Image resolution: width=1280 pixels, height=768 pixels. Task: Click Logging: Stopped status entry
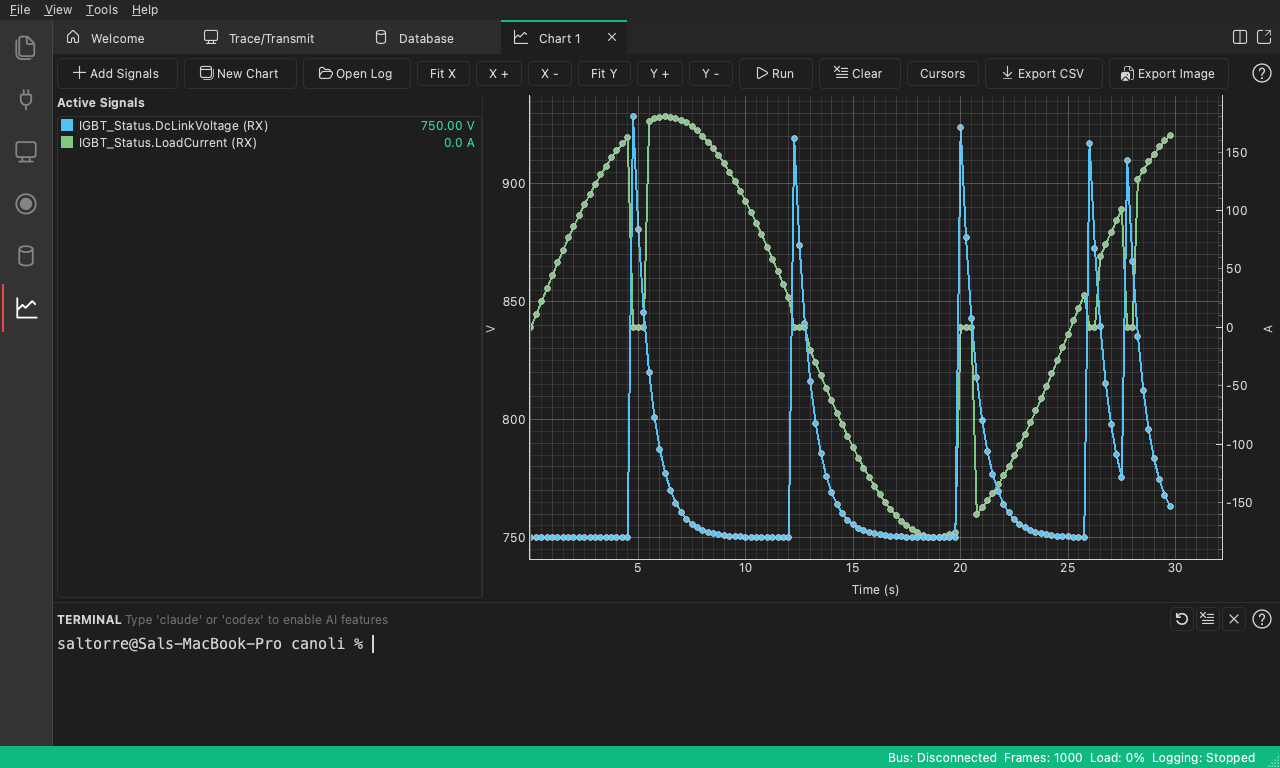click(1203, 757)
